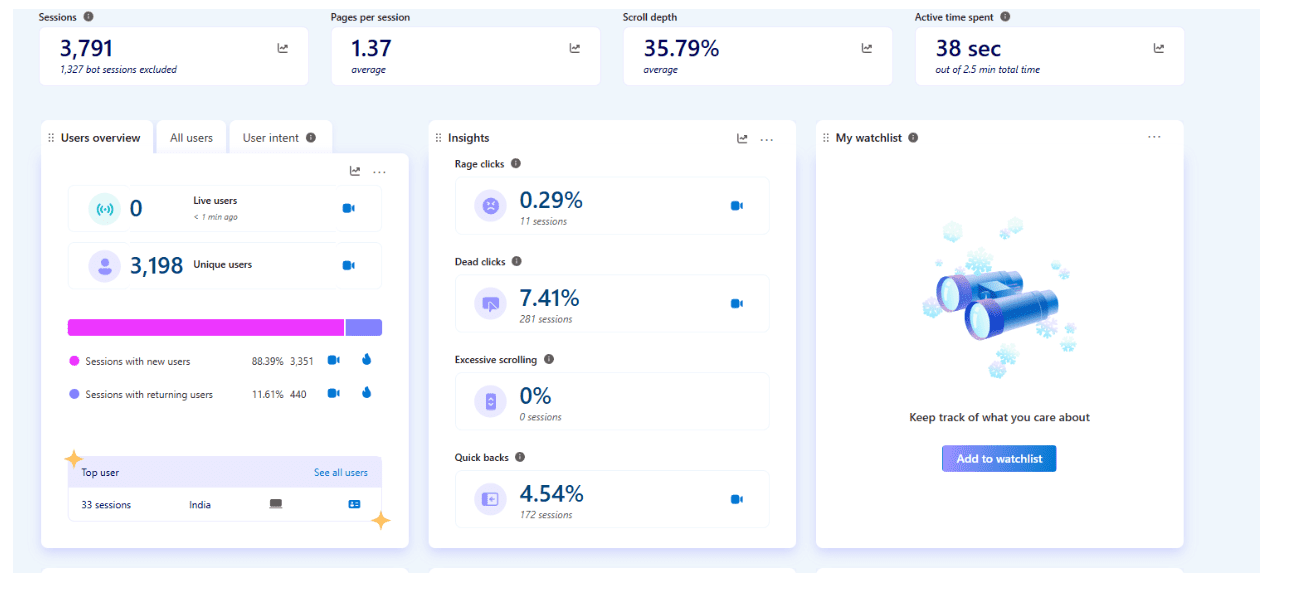The height and width of the screenshot is (590, 1290).
Task: Click info icon next to Excessive scrolling
Action: [x=549, y=360]
